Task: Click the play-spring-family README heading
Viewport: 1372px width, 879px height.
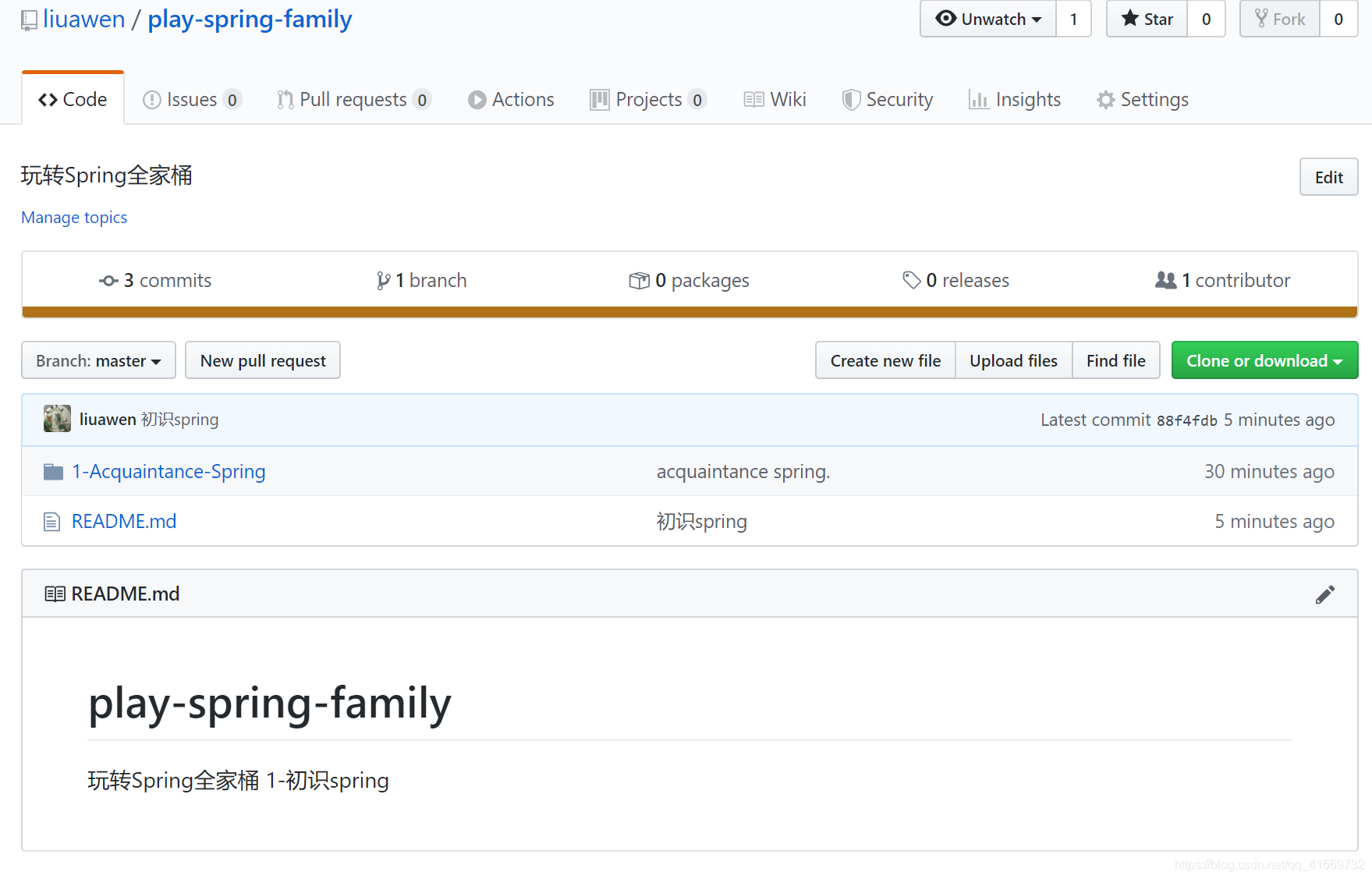Action: point(270,704)
